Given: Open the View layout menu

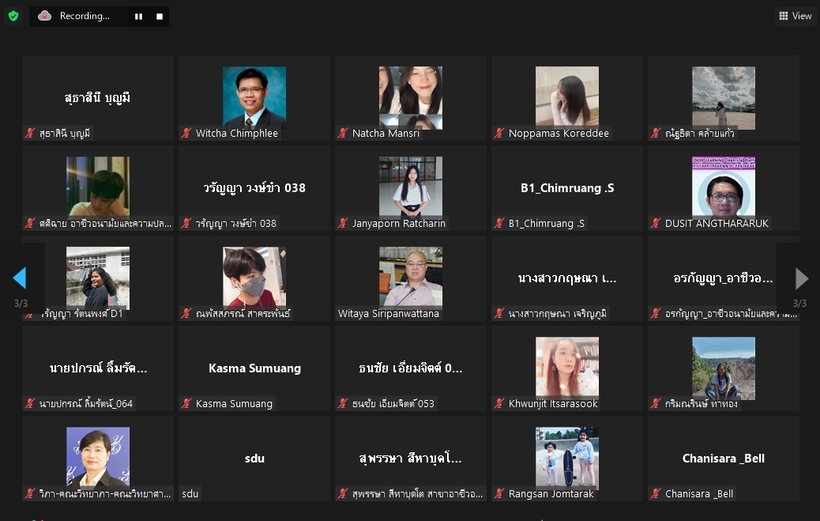Looking at the screenshot, I should click(795, 16).
